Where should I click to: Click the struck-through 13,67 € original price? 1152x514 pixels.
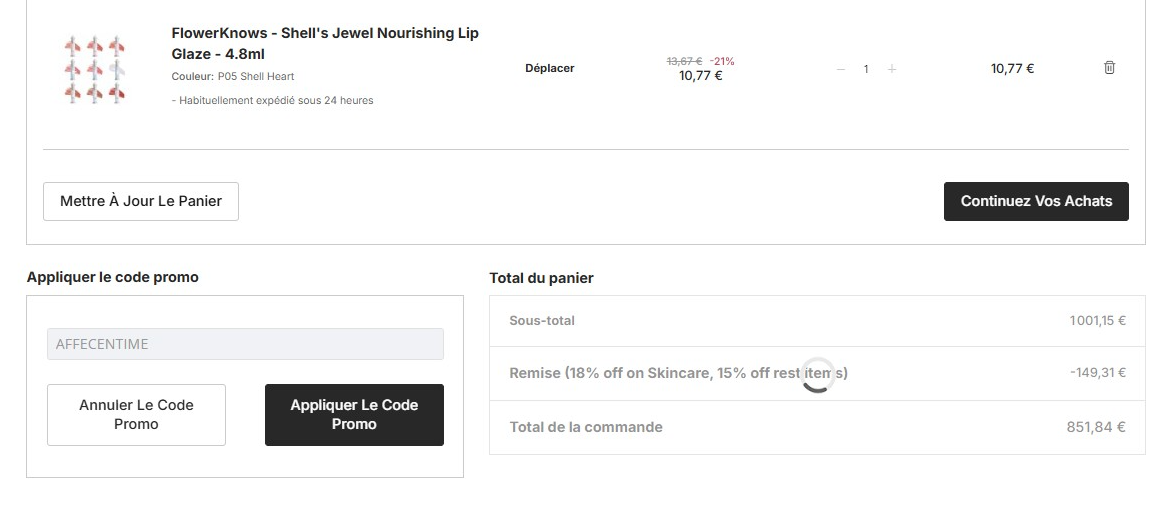point(684,62)
